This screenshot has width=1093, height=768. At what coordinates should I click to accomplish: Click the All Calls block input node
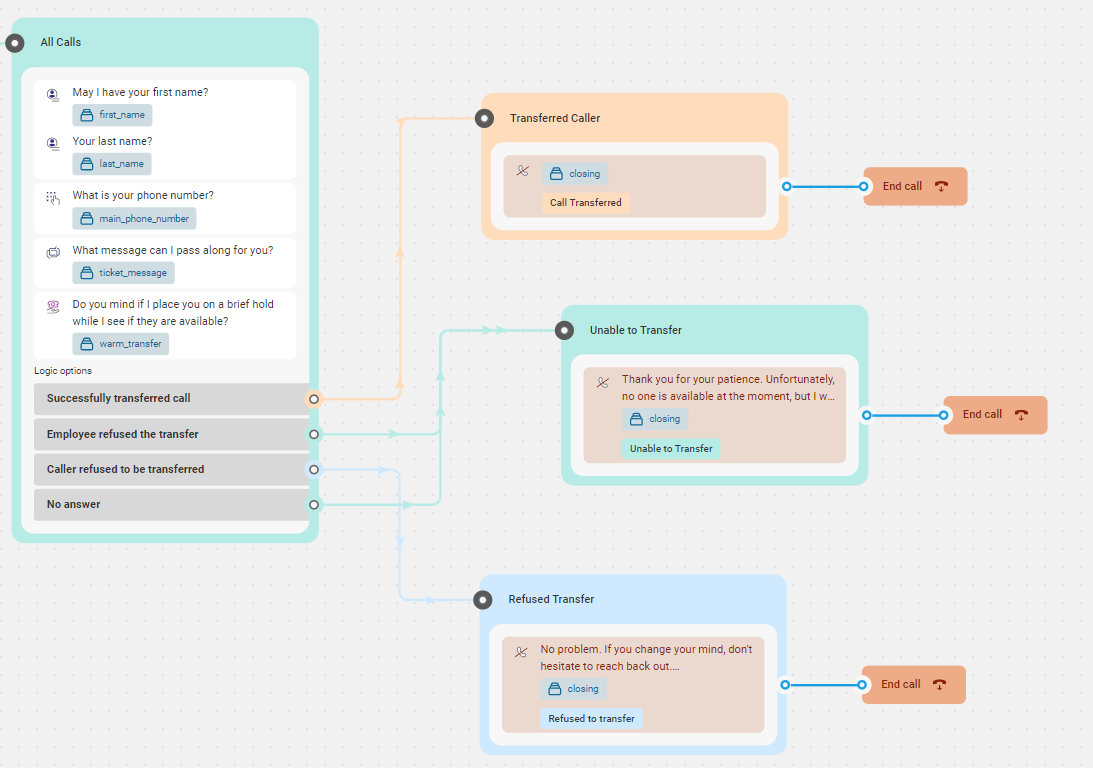[x=15, y=43]
